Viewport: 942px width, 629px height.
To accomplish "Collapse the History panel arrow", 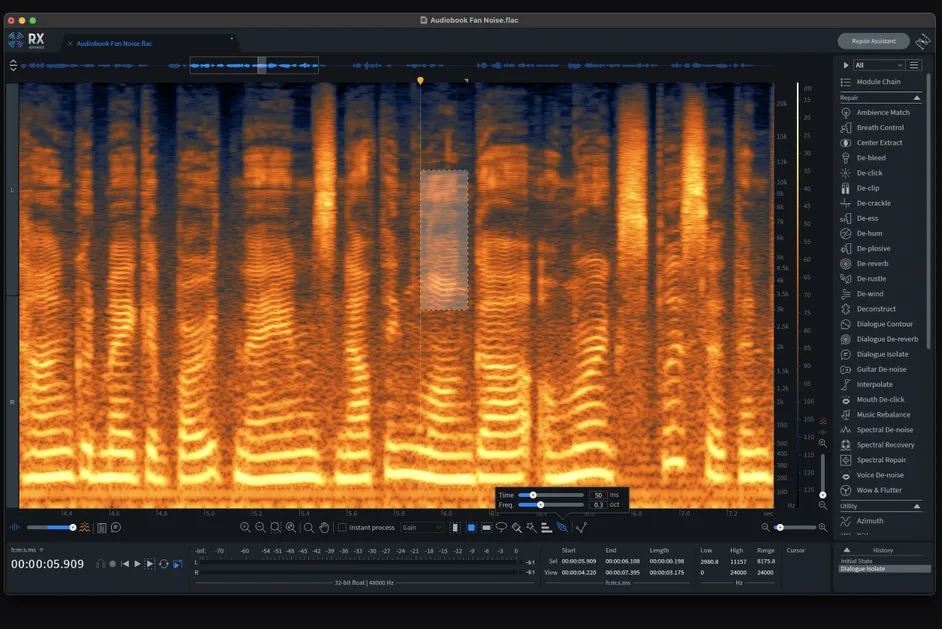I will click(846, 550).
